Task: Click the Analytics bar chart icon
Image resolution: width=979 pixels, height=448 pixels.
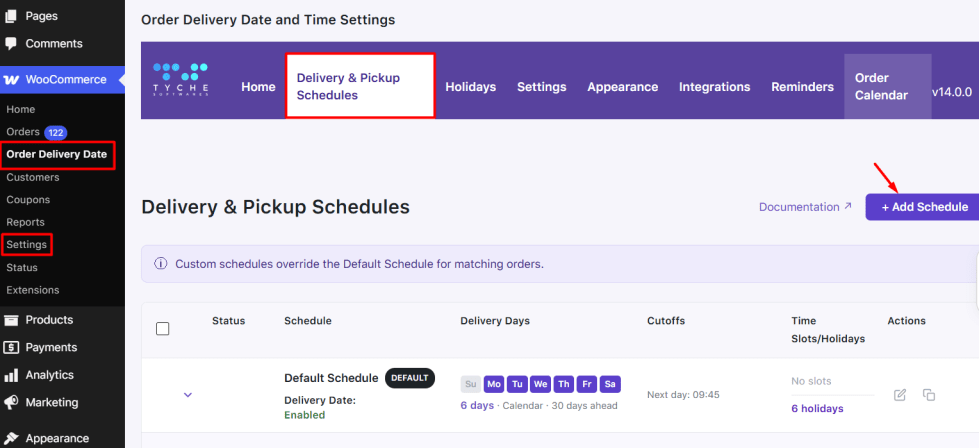Action: pyautogui.click(x=11, y=375)
